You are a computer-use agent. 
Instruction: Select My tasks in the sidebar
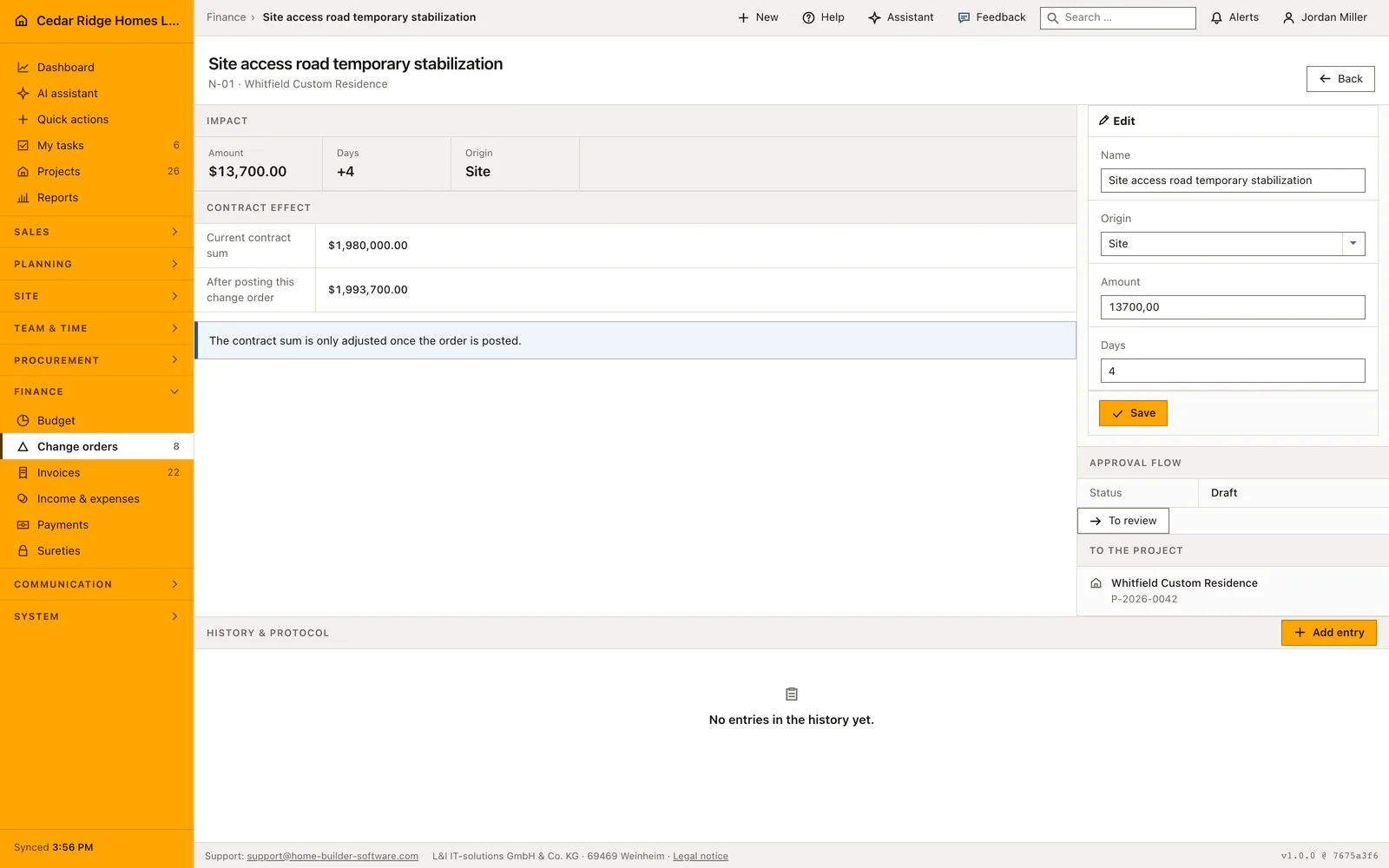[x=96, y=145]
